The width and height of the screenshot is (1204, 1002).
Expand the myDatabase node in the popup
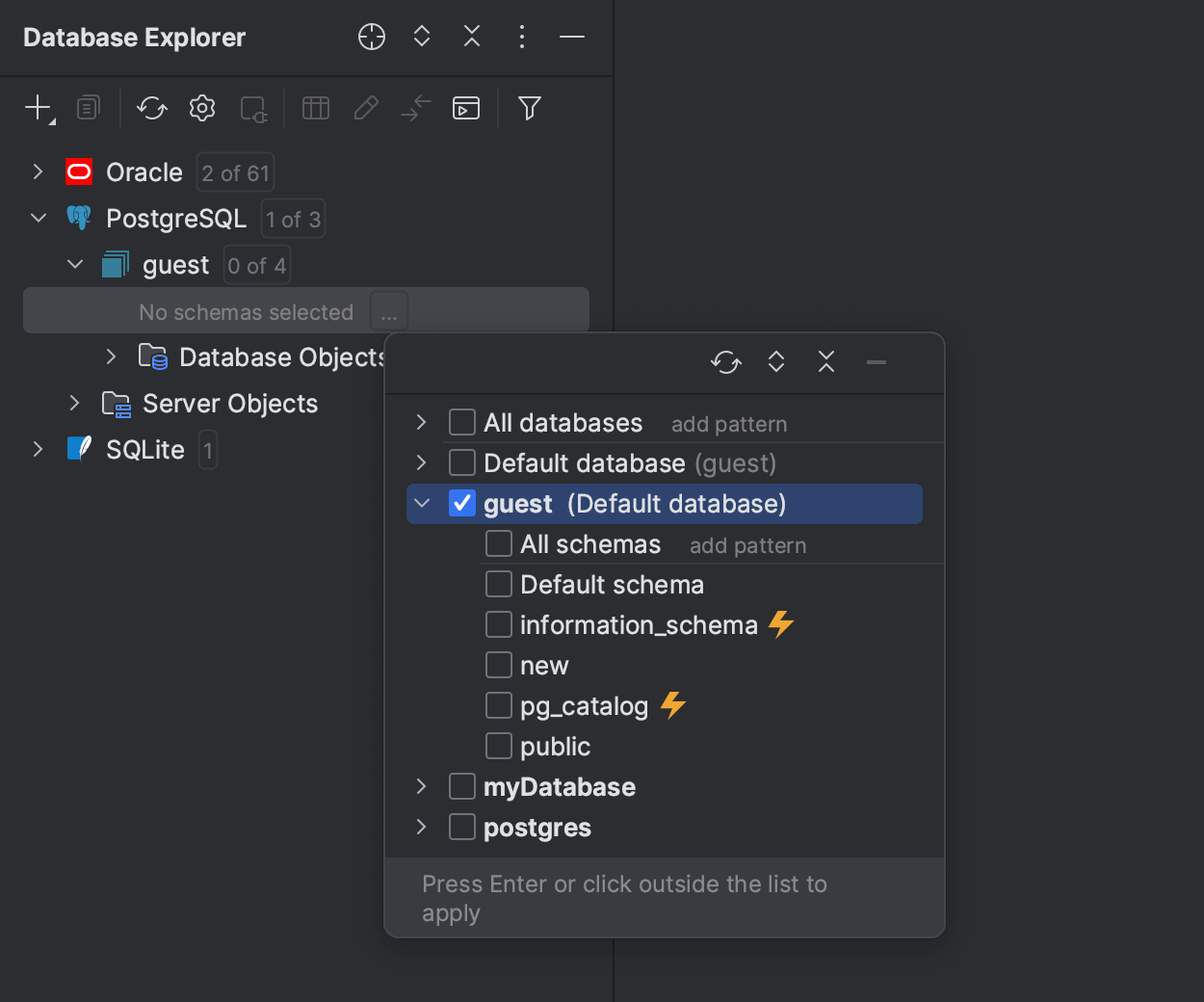click(x=420, y=786)
